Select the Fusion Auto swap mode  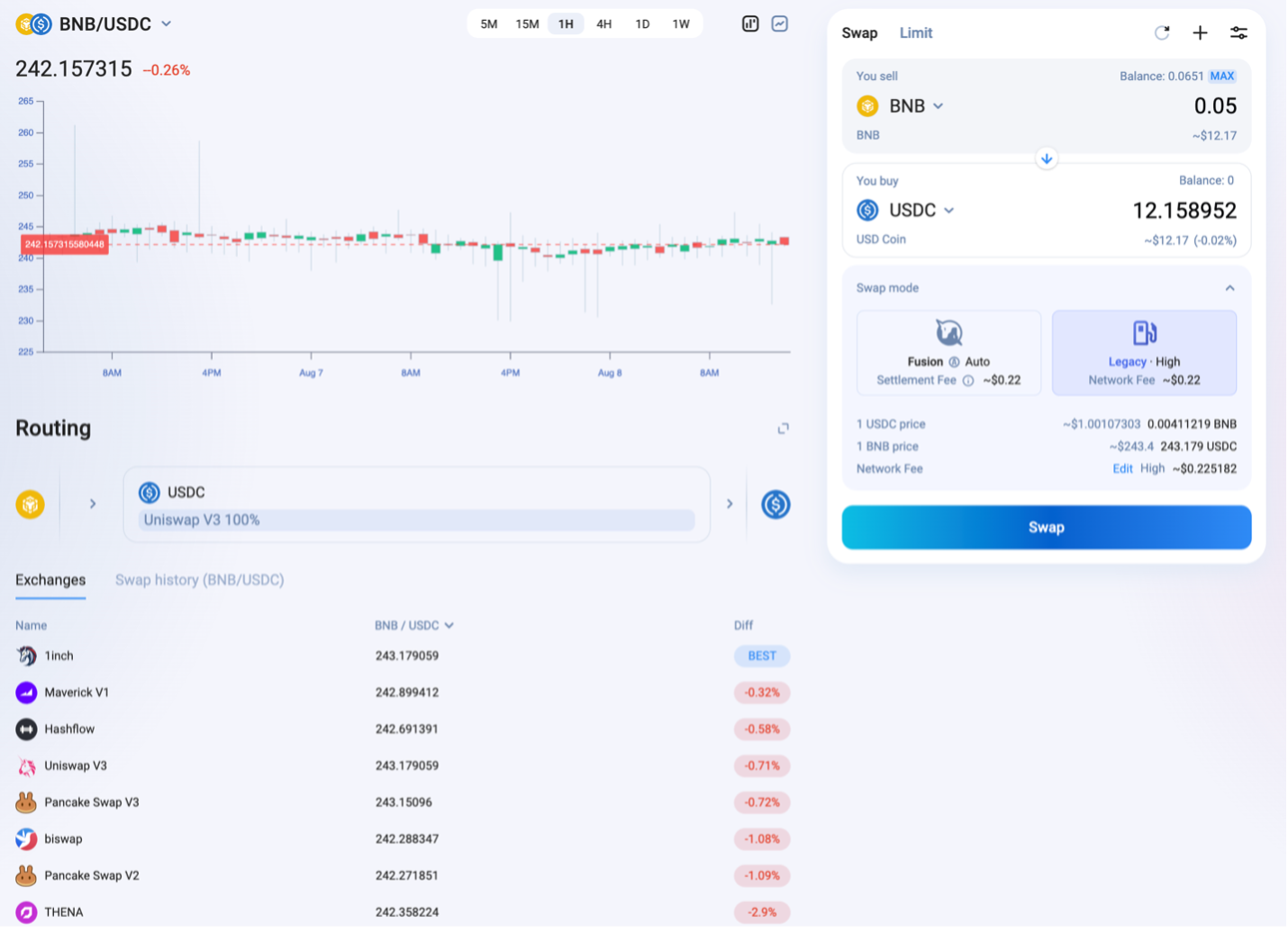948,353
